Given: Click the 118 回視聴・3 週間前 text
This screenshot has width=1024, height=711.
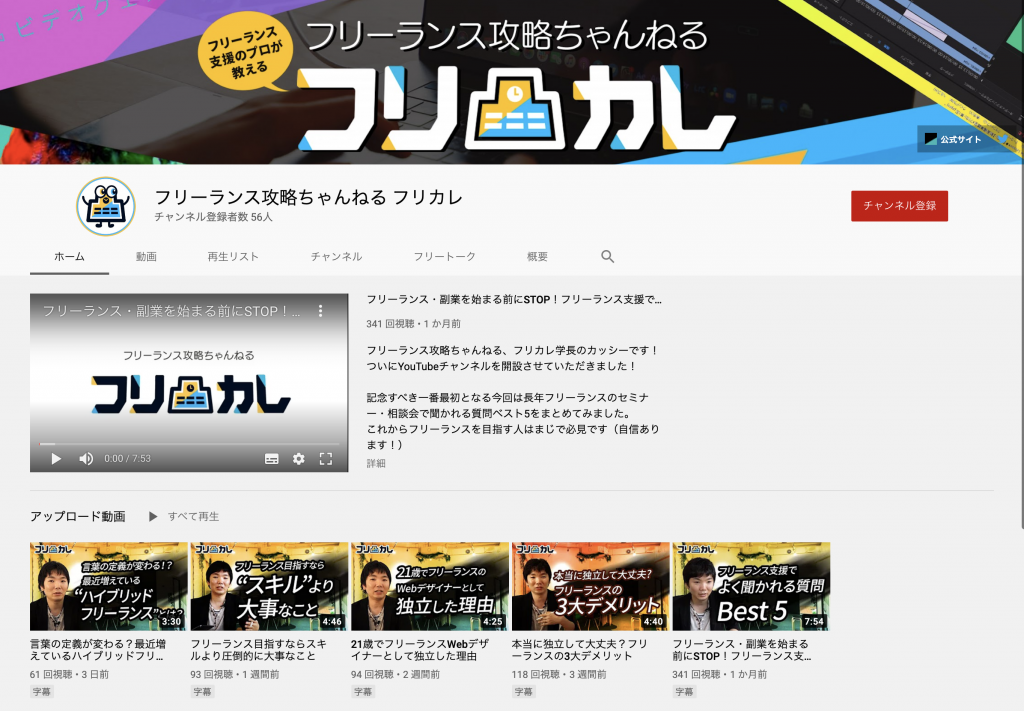Looking at the screenshot, I should tap(559, 674).
